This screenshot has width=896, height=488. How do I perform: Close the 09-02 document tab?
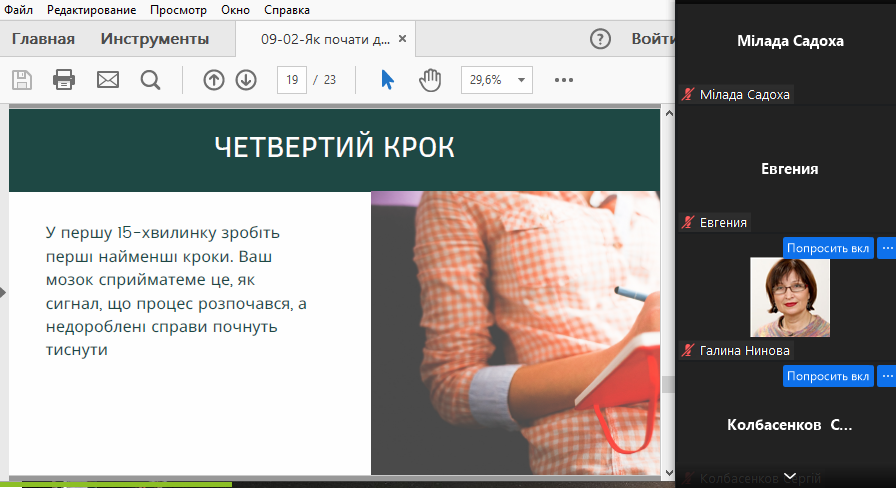tap(402, 39)
